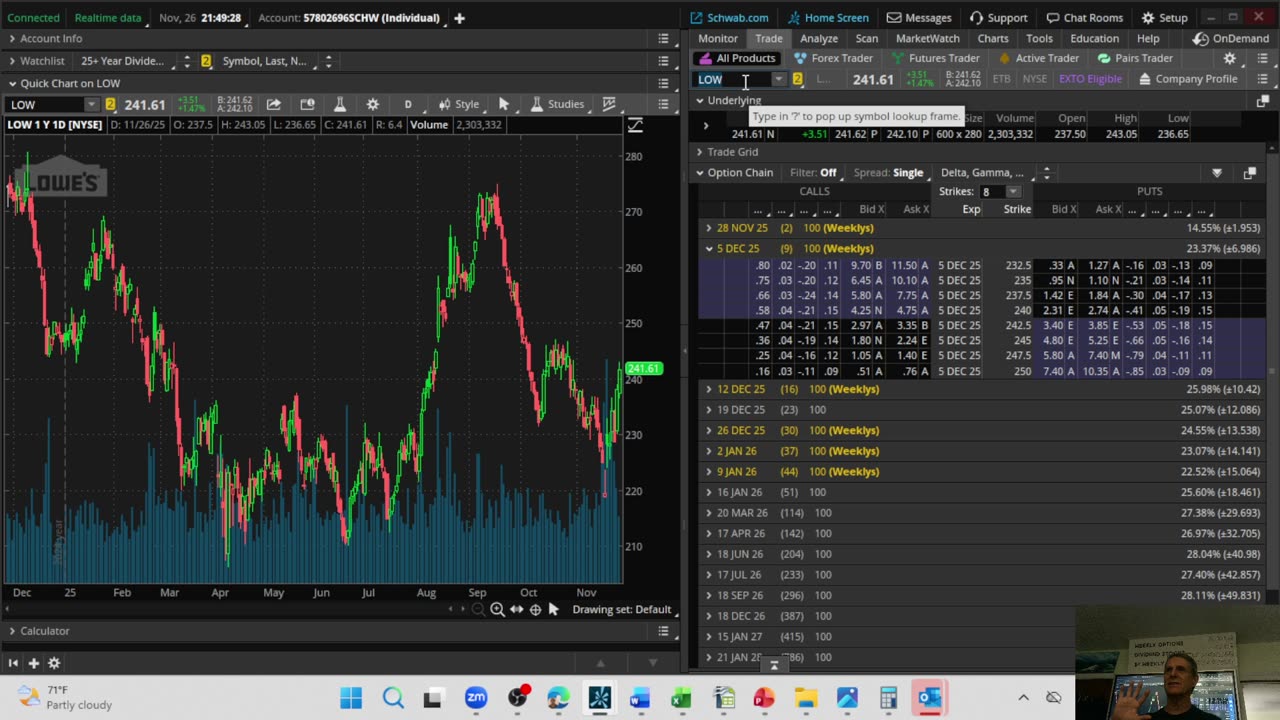Screen dimensions: 1280x720
Task: Click the Messages button
Action: tap(919, 18)
